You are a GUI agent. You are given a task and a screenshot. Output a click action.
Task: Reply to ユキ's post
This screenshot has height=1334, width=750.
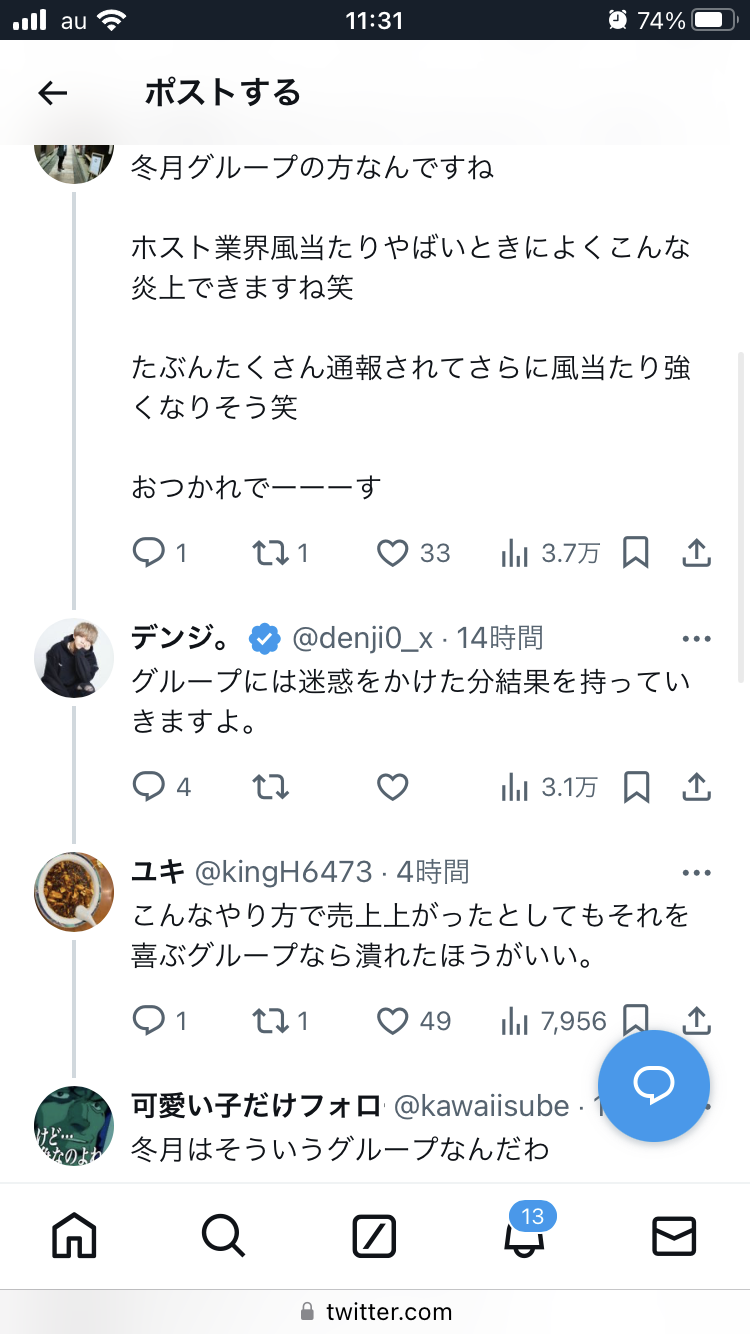click(148, 1021)
